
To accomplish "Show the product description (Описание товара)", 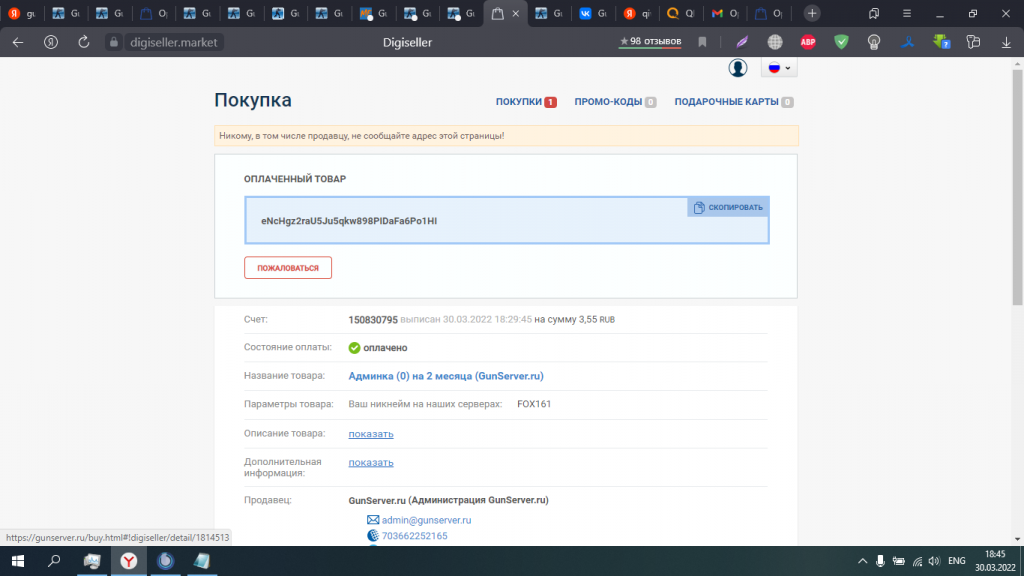I will tap(371, 434).
